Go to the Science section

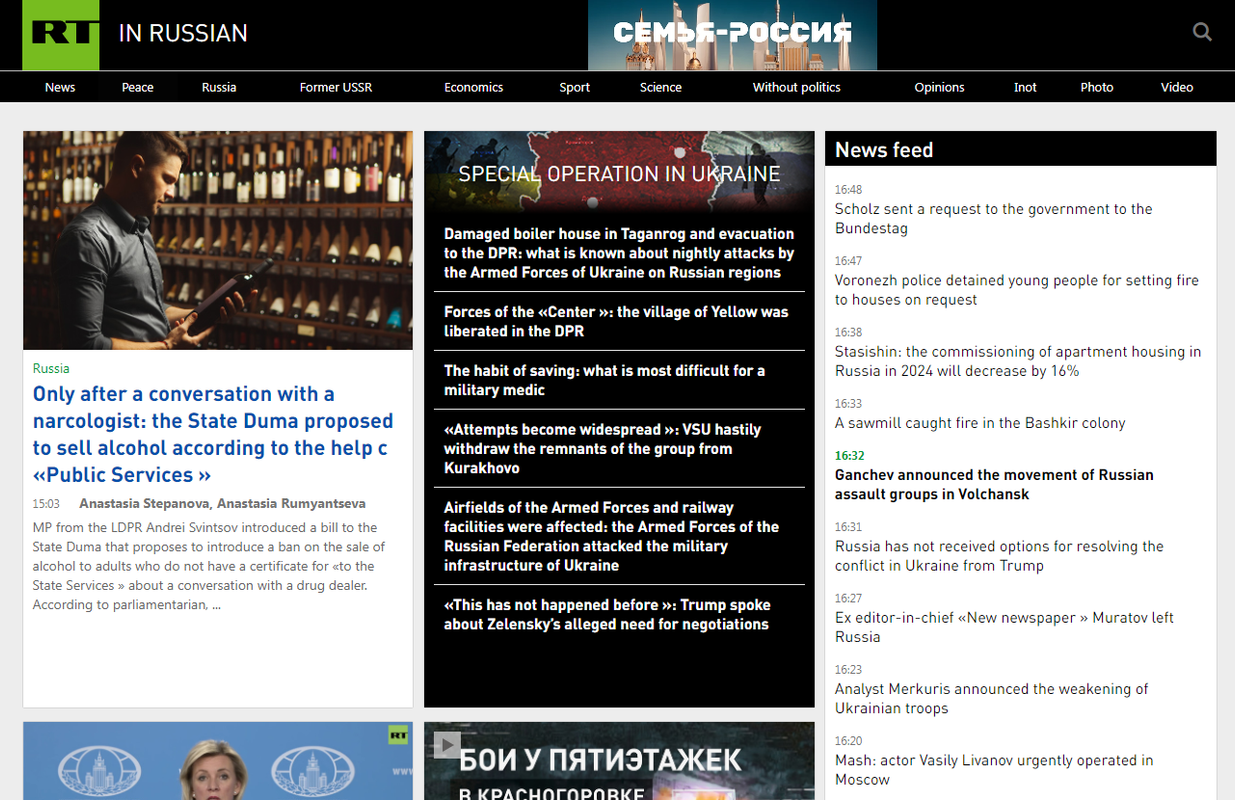[661, 87]
